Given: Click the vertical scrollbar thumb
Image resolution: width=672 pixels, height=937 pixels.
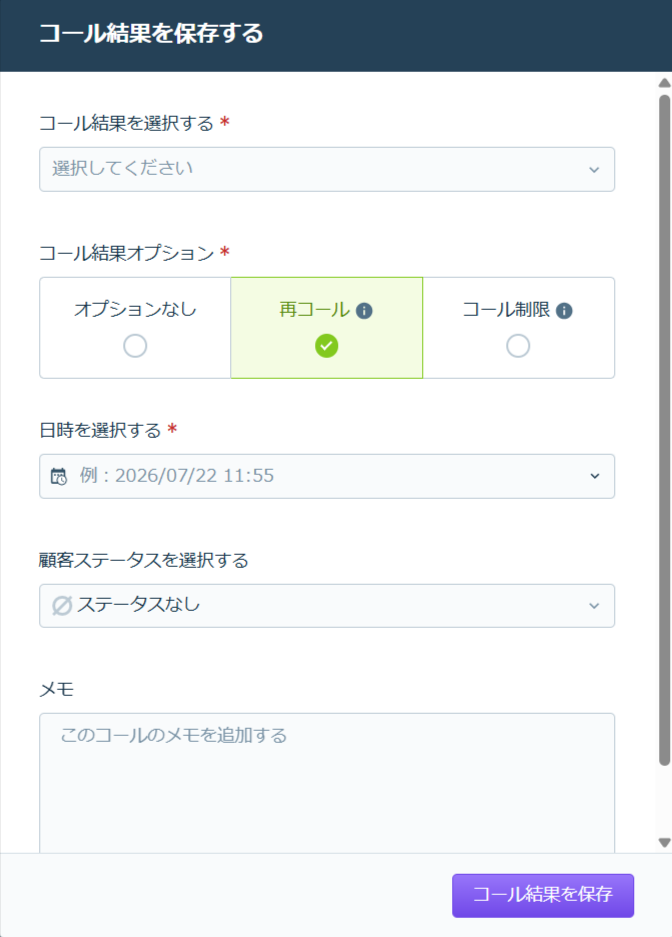Looking at the screenshot, I should 664,430.
